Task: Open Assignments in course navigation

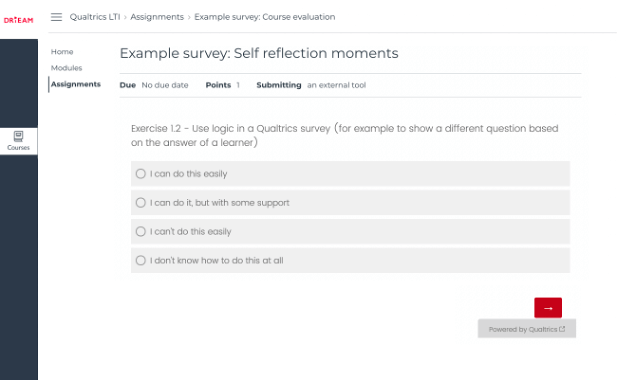Action: [76, 84]
